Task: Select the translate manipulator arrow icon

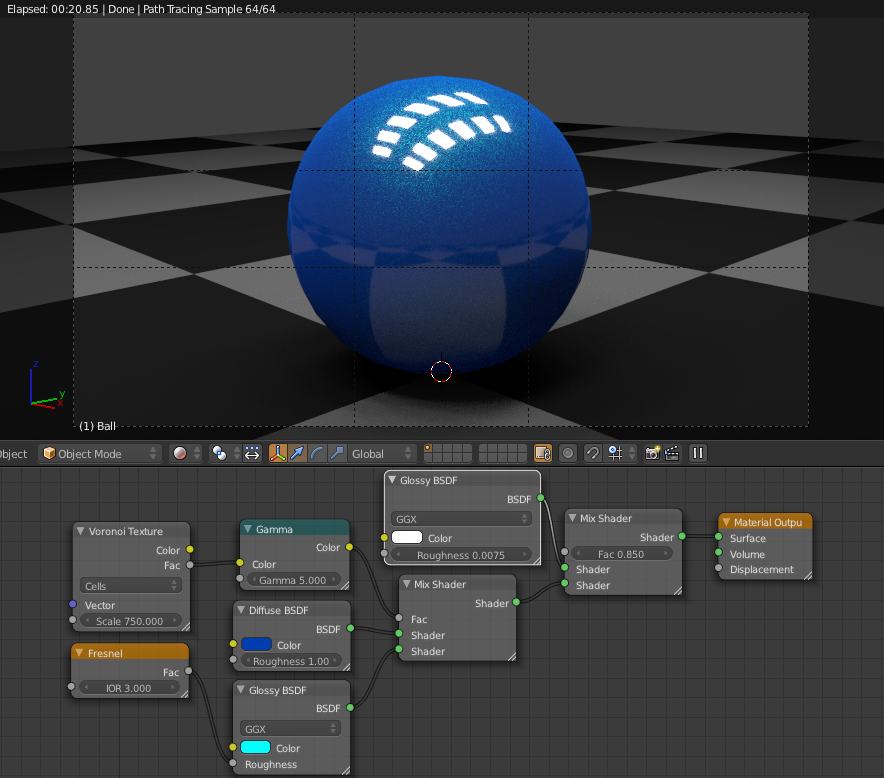Action: coord(297,453)
